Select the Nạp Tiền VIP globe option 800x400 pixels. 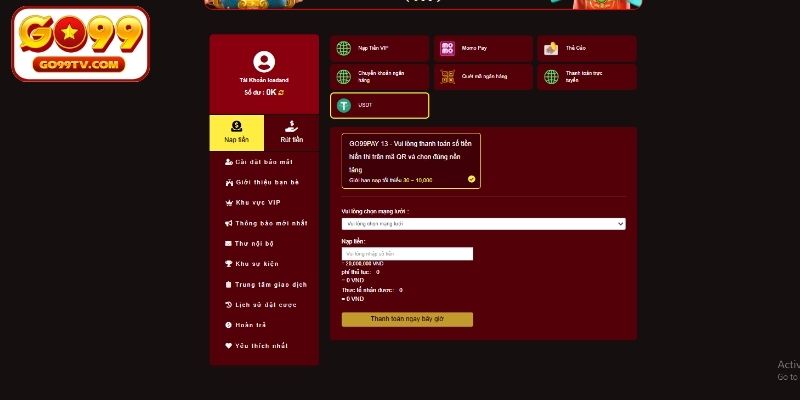[380, 48]
